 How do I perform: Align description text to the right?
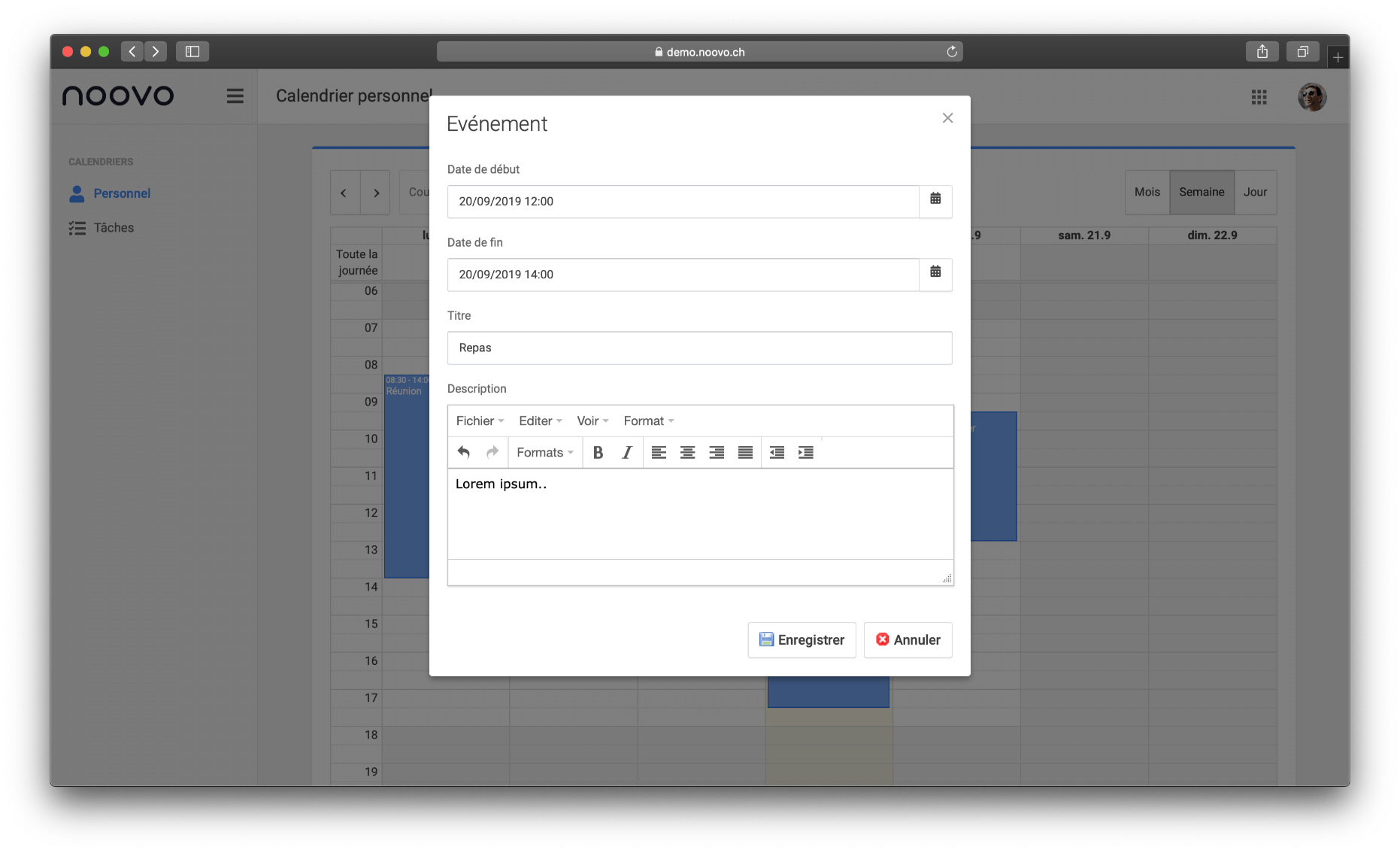pyautogui.click(x=717, y=452)
